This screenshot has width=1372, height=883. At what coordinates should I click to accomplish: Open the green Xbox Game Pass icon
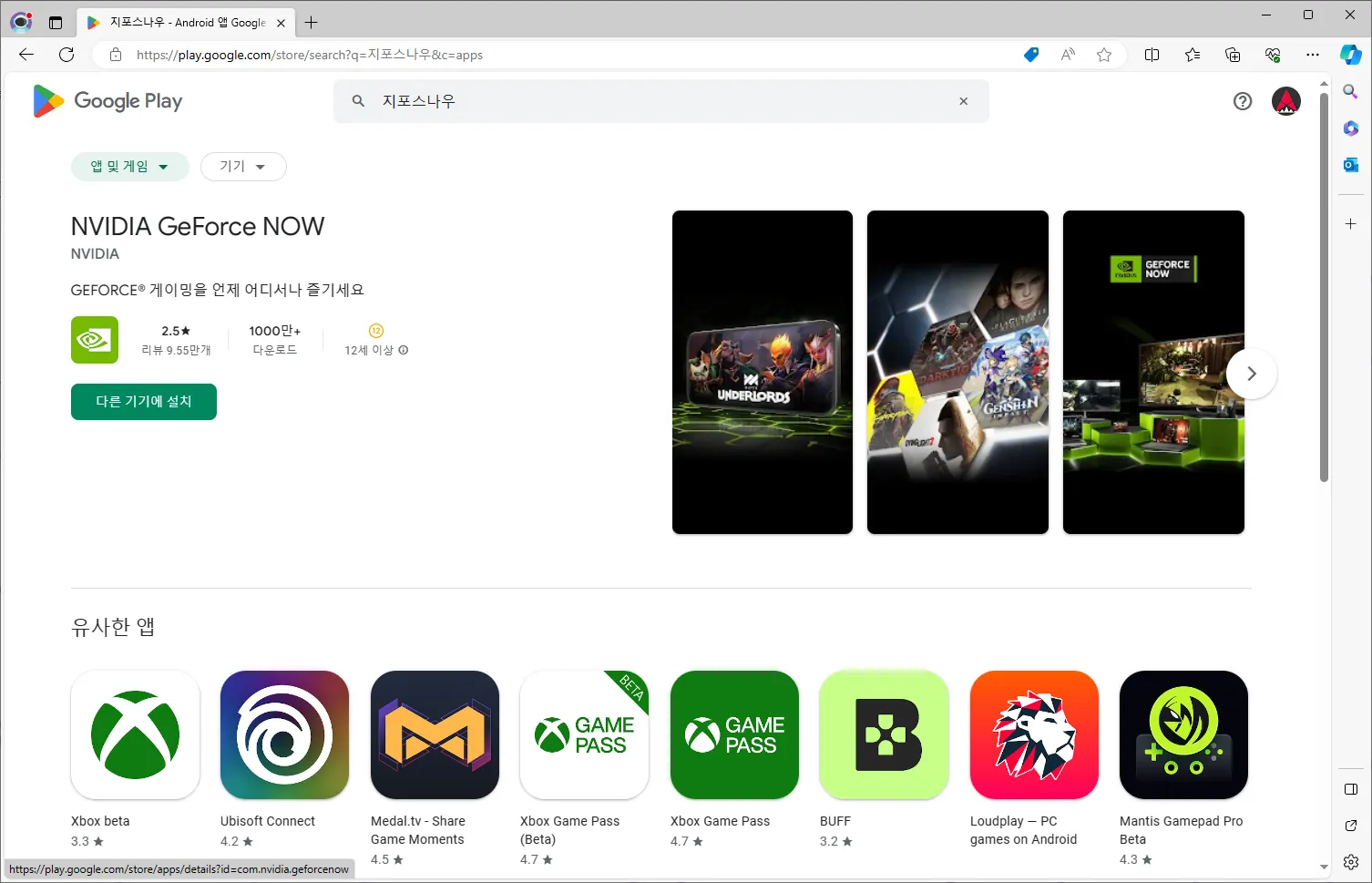(x=734, y=735)
